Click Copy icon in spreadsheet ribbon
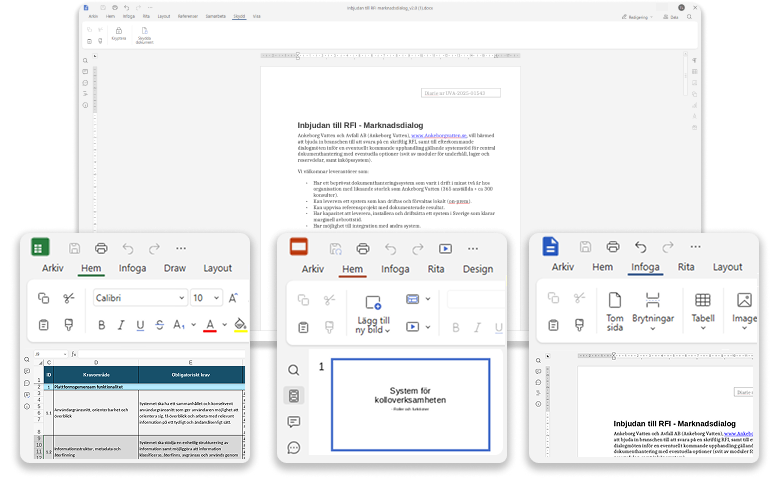This screenshot has width=780, height=489. coord(44,298)
